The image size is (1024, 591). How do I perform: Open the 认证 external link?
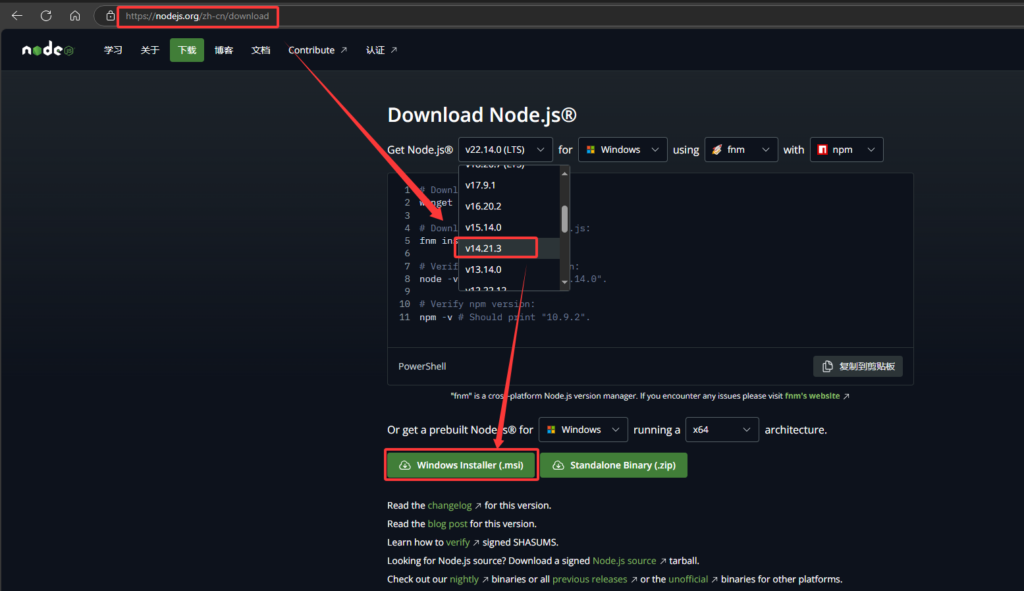(381, 50)
